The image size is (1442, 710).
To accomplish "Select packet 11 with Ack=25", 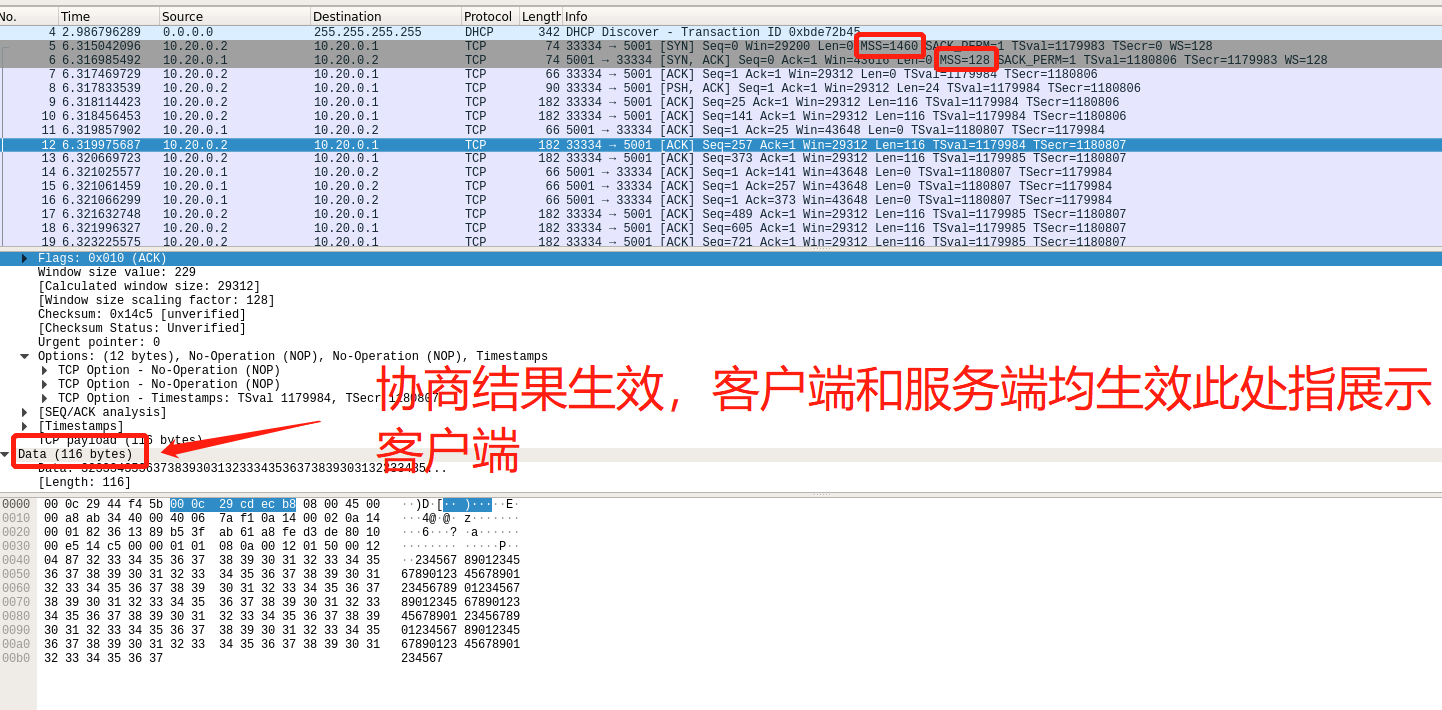I will point(721,130).
